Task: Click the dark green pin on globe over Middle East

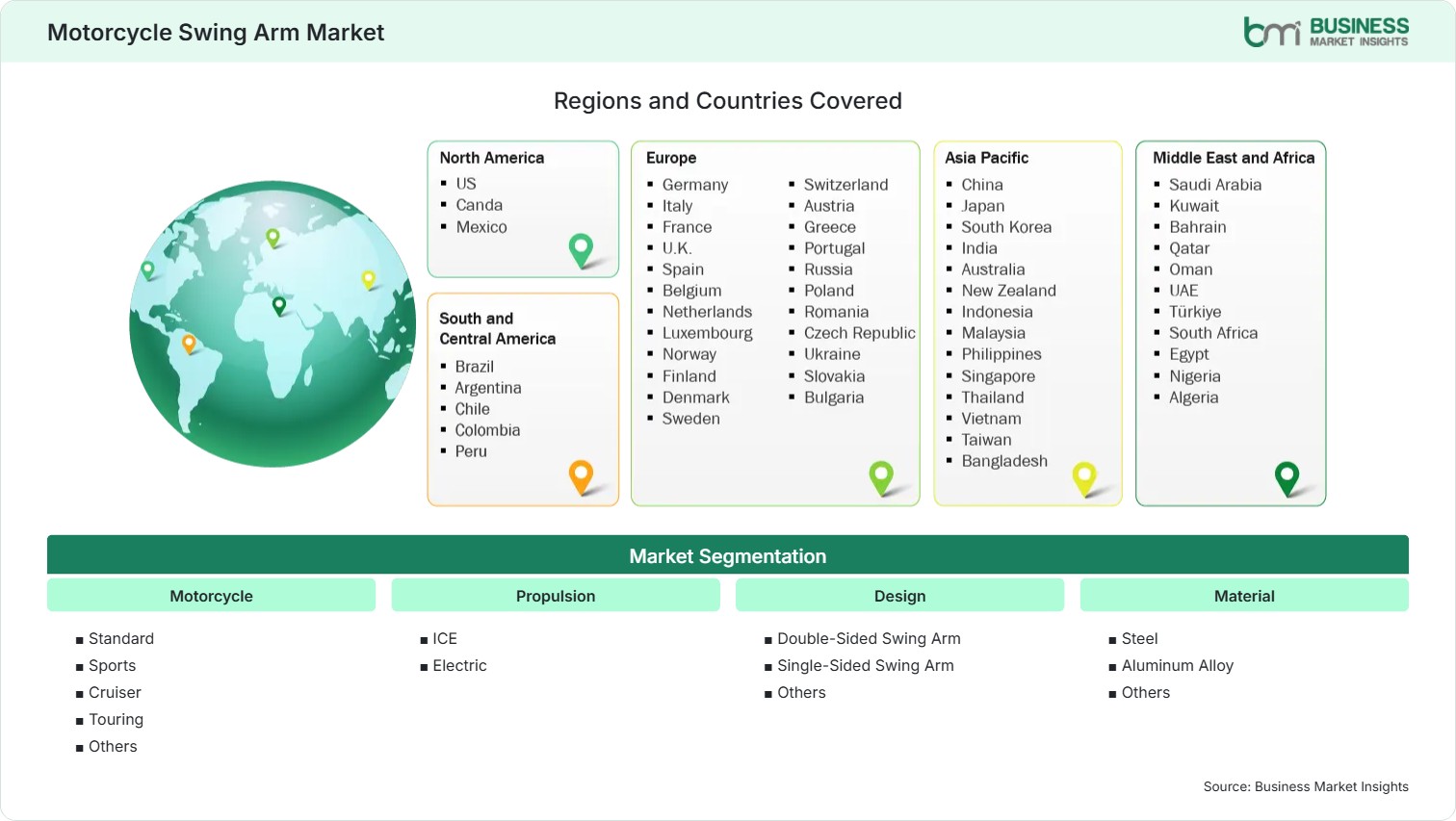Action: tap(279, 306)
